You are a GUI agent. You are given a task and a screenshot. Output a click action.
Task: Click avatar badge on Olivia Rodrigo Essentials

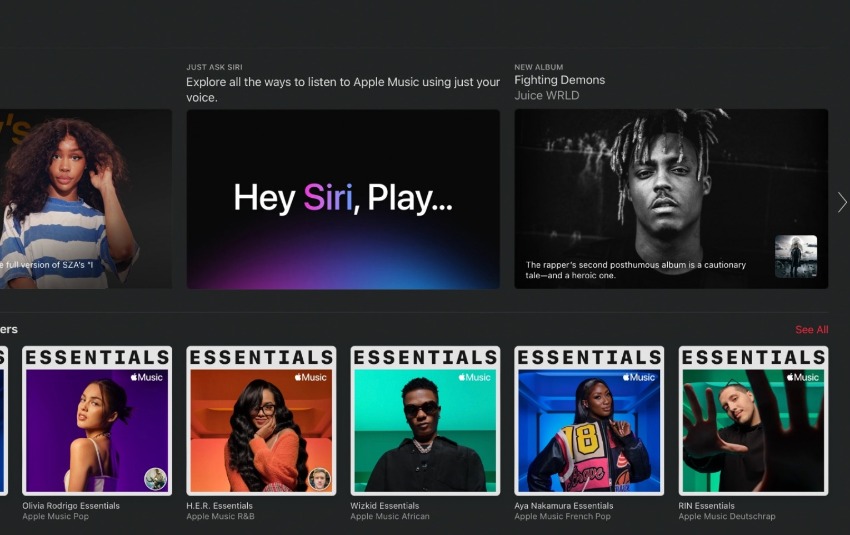pyautogui.click(x=156, y=479)
